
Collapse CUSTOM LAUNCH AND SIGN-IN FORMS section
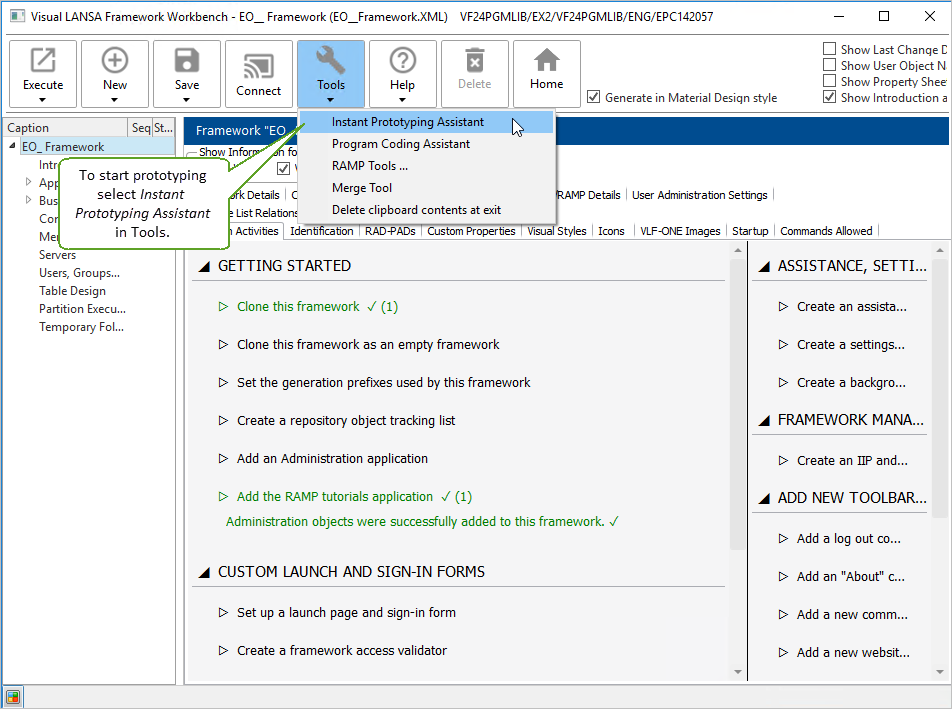(x=204, y=572)
